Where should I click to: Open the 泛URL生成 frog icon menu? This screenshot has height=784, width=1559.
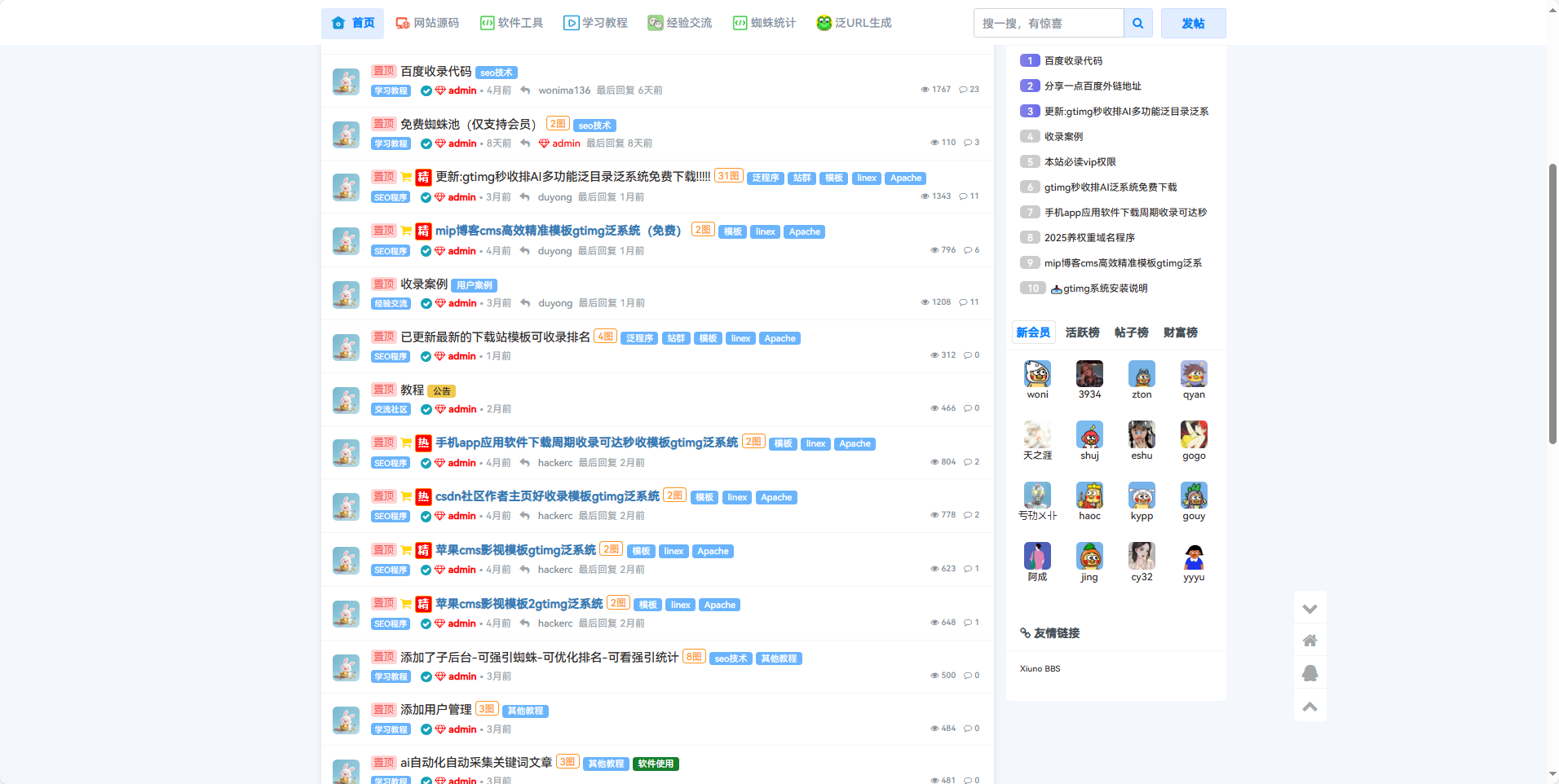pyautogui.click(x=854, y=23)
